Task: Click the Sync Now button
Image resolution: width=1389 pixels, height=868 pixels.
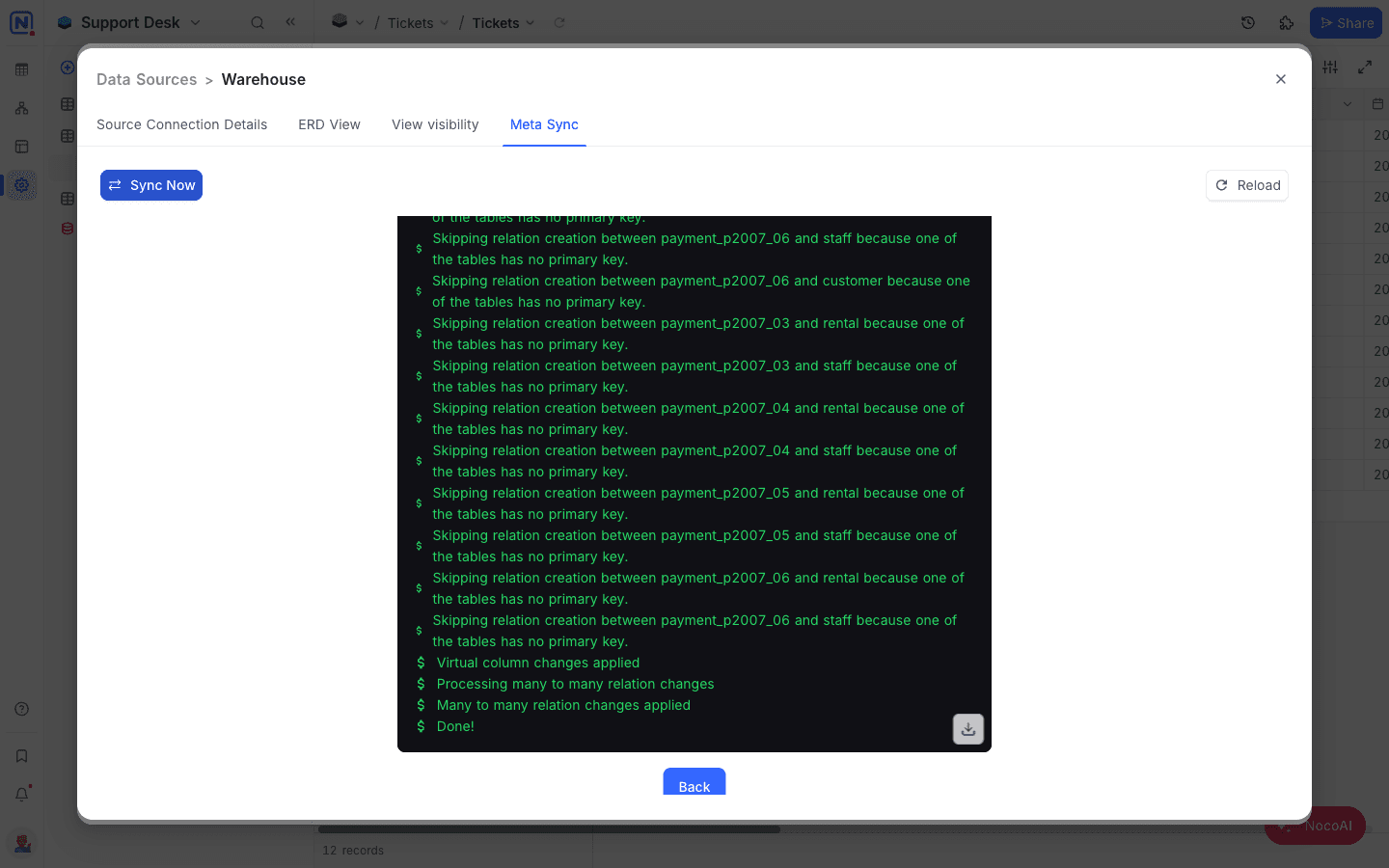Action: pyautogui.click(x=151, y=185)
